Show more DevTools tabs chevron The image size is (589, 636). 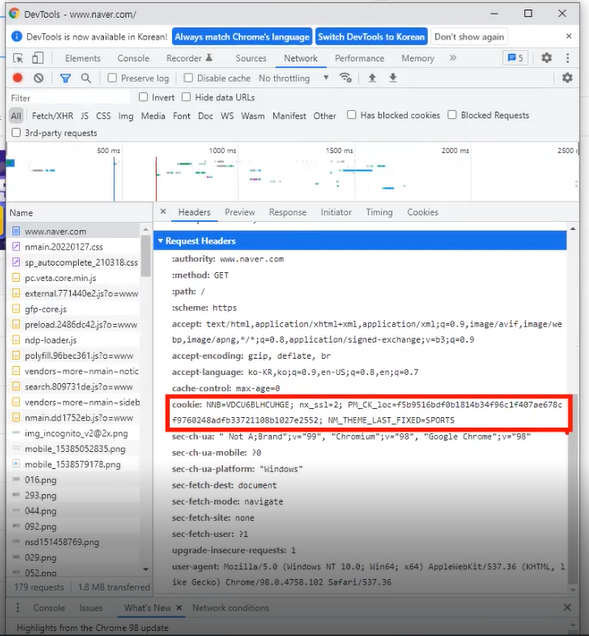(453, 58)
